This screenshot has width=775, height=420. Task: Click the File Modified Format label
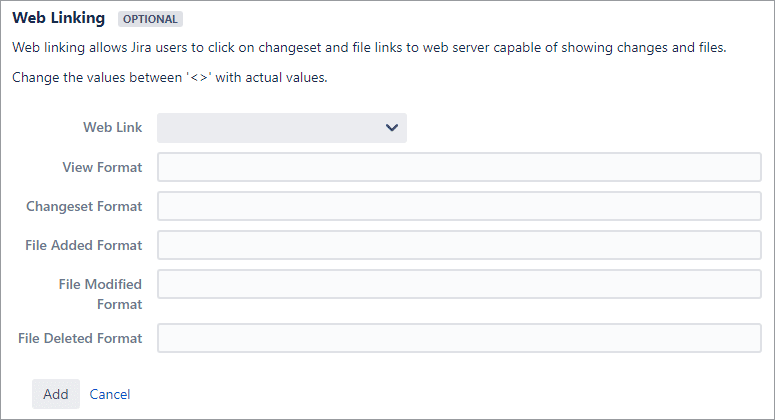click(x=100, y=294)
